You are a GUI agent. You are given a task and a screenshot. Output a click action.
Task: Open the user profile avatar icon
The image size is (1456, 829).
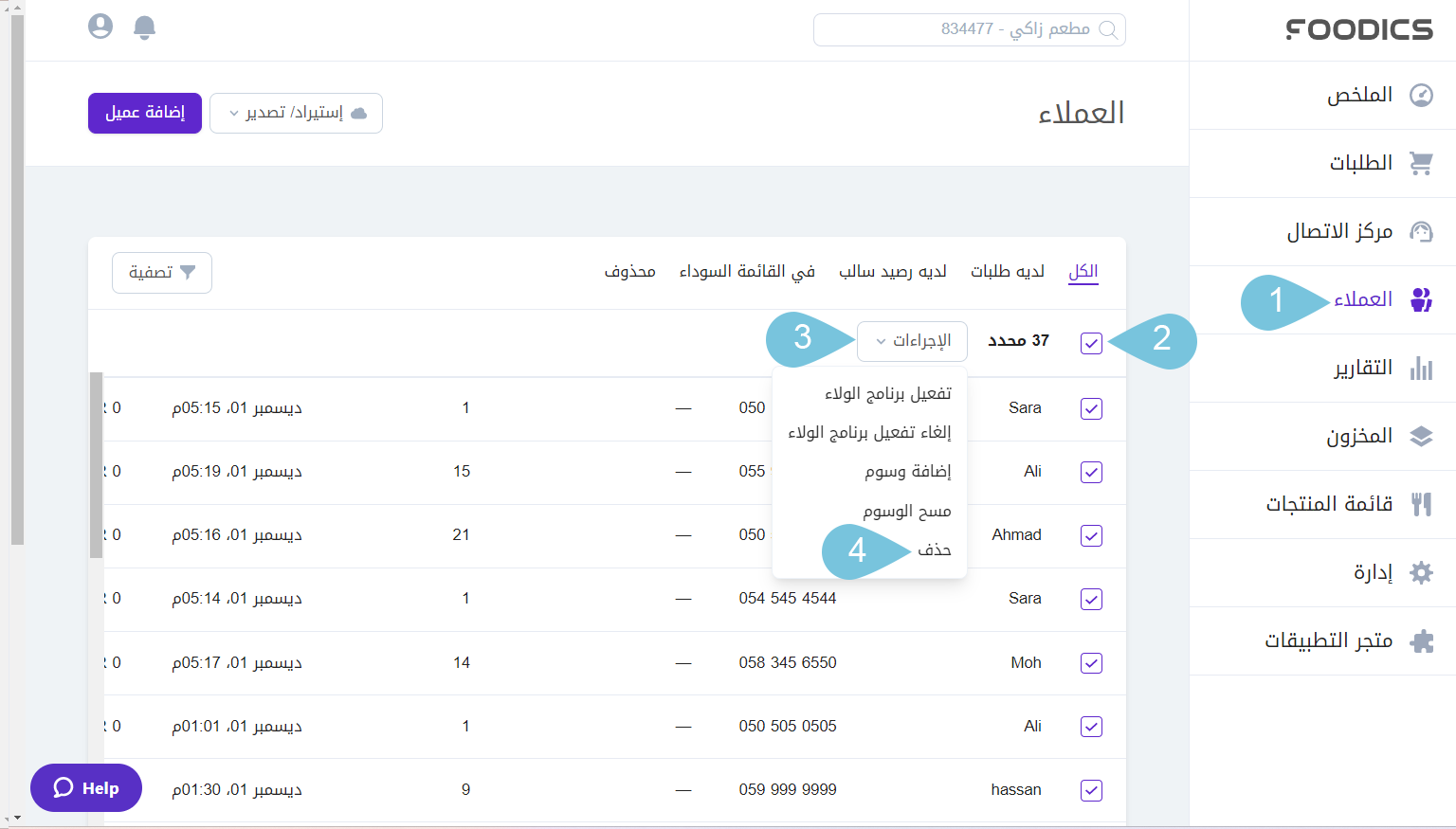click(x=100, y=27)
